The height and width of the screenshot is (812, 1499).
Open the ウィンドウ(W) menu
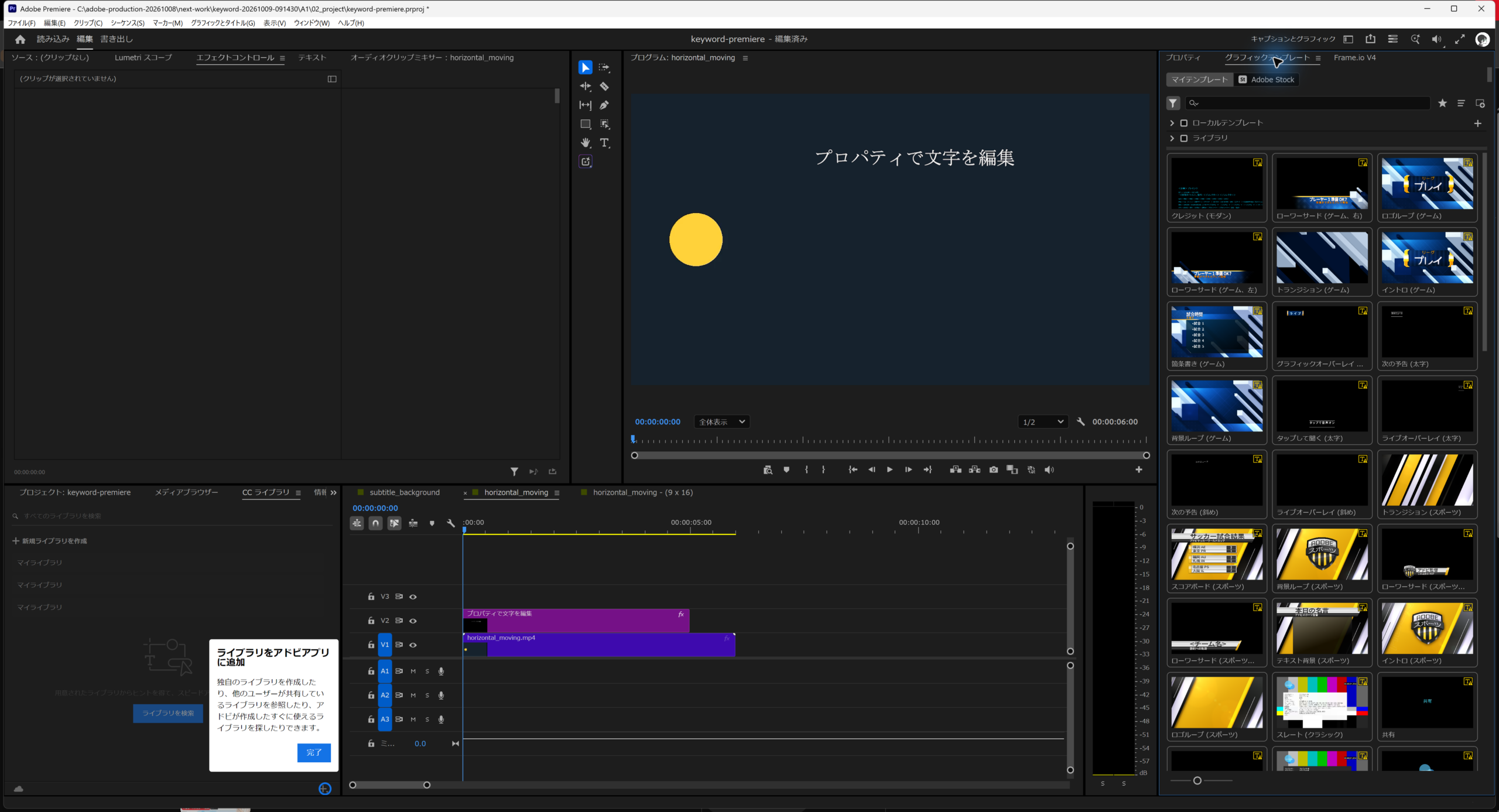[x=312, y=23]
